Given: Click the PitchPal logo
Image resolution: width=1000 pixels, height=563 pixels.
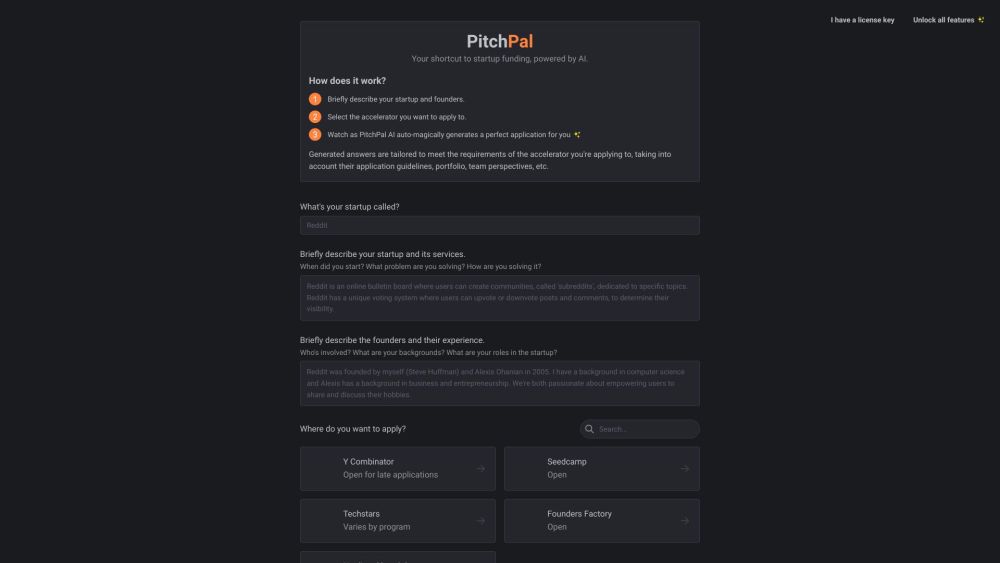Looking at the screenshot, I should click(499, 42).
